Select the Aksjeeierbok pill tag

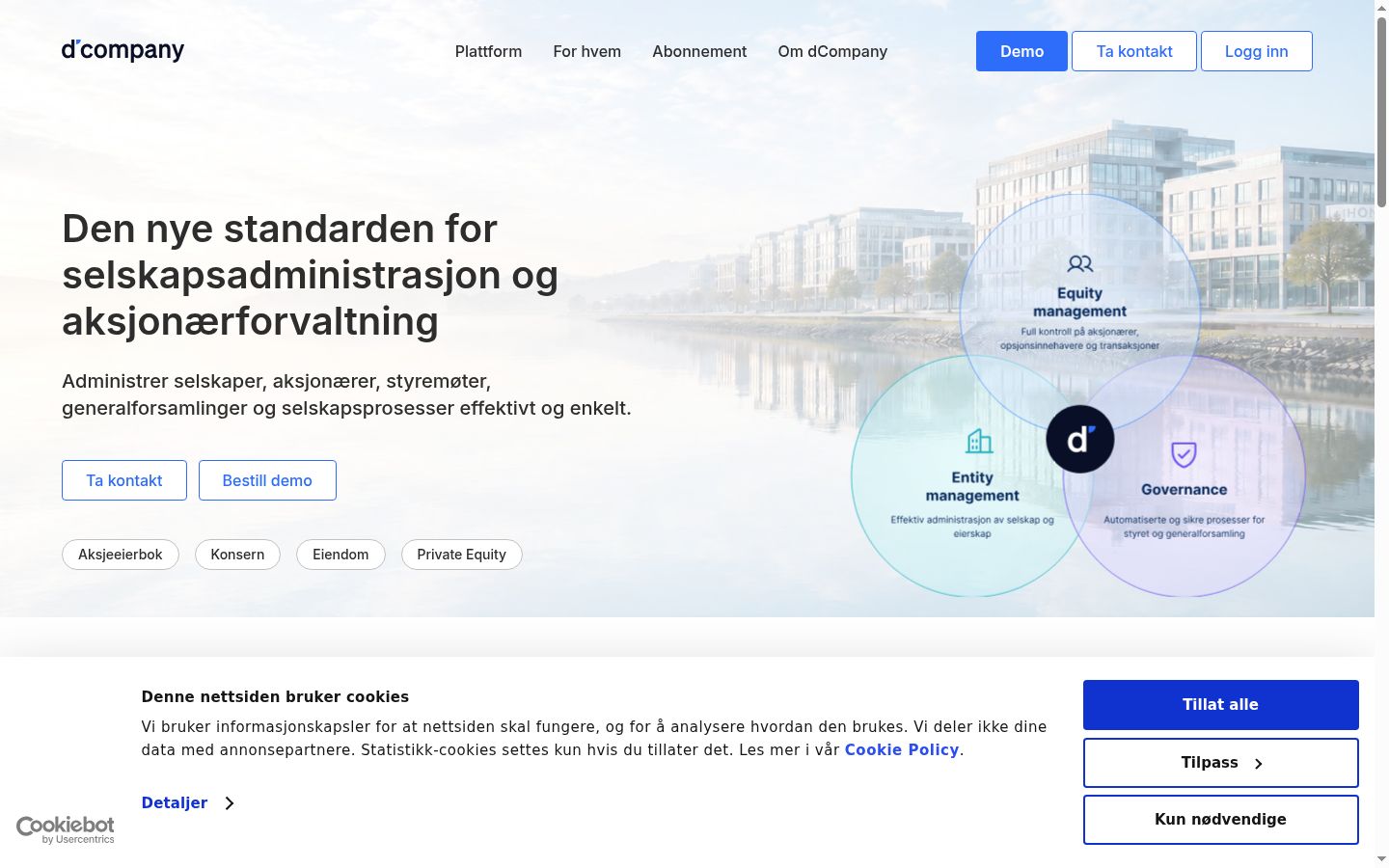121,555
